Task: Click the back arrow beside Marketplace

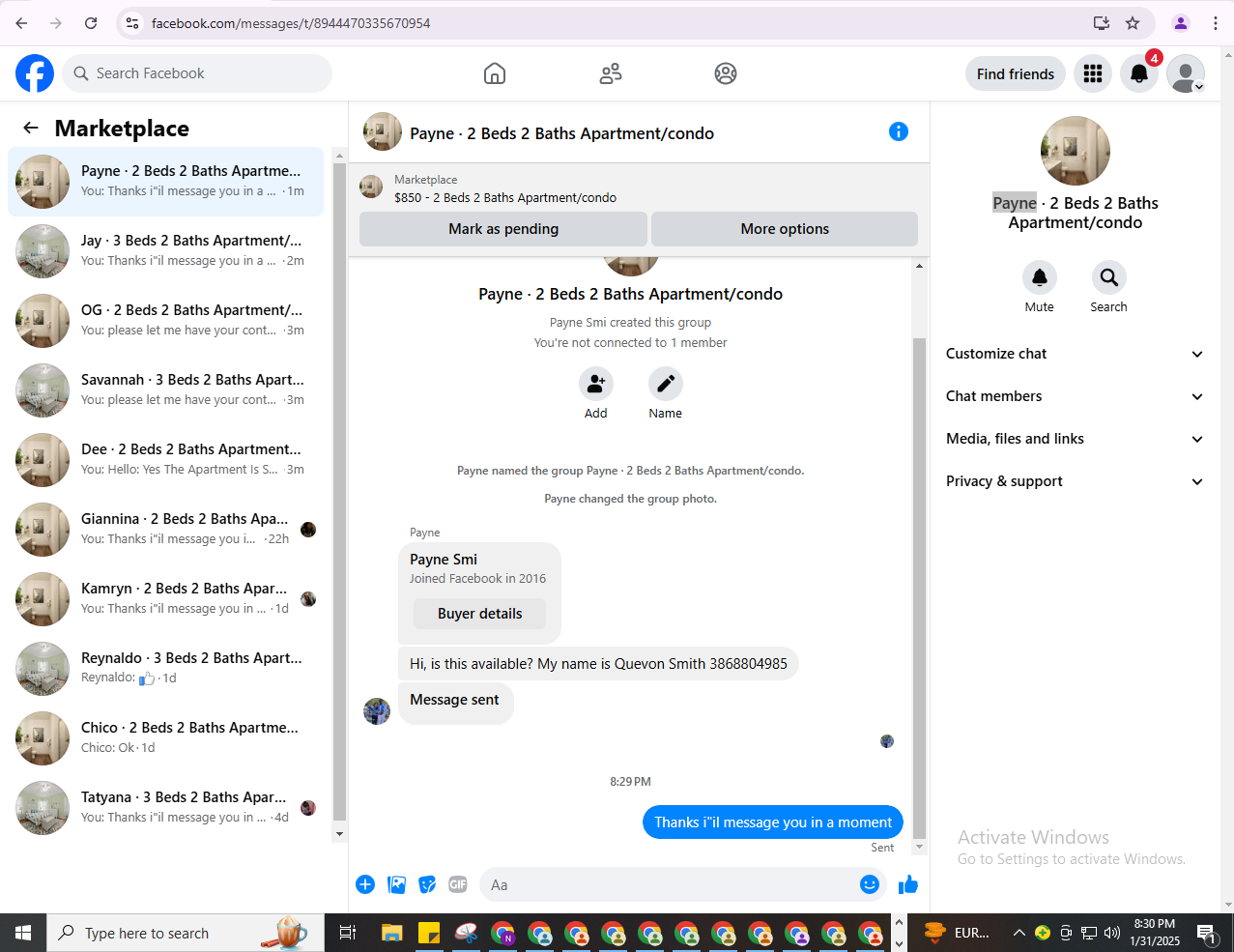Action: click(31, 128)
